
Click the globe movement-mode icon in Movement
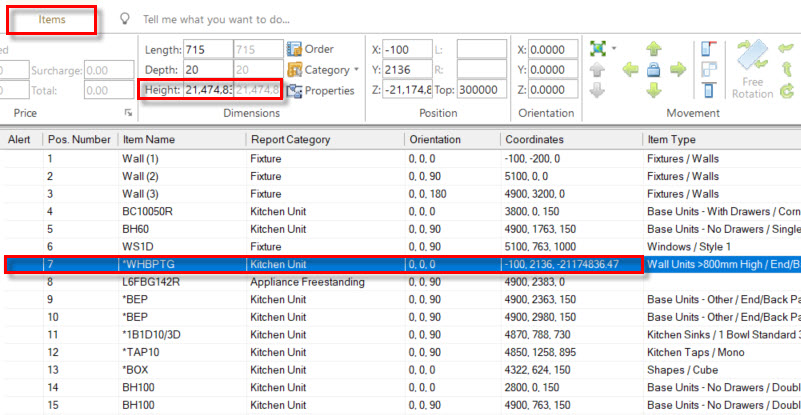[x=597, y=49]
